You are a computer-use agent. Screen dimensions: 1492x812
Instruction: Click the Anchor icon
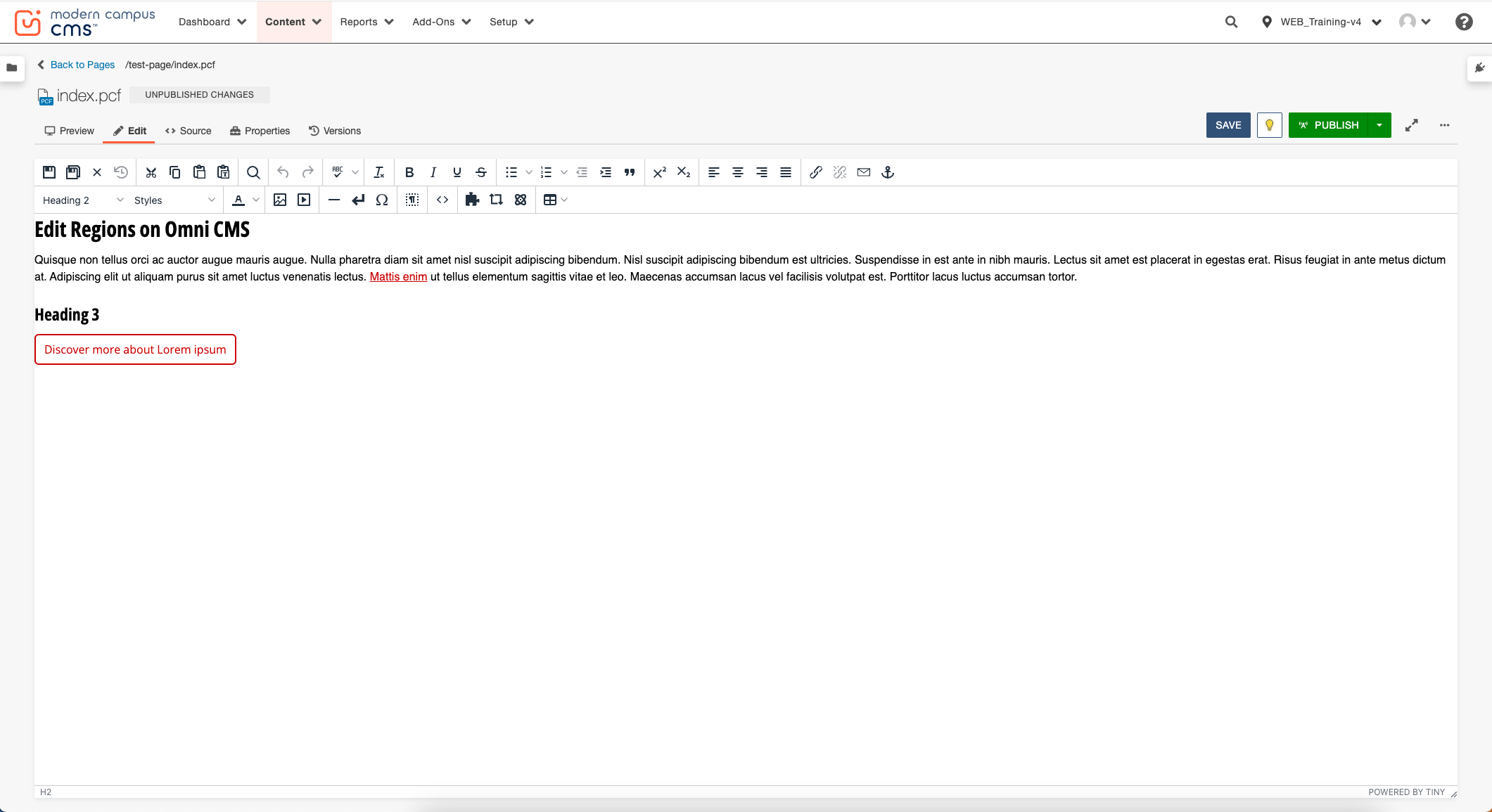(888, 172)
